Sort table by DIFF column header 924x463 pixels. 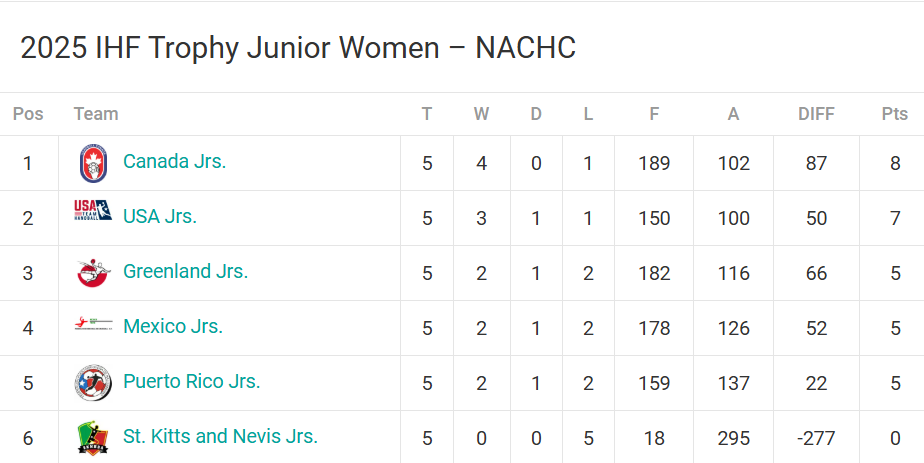(x=816, y=114)
